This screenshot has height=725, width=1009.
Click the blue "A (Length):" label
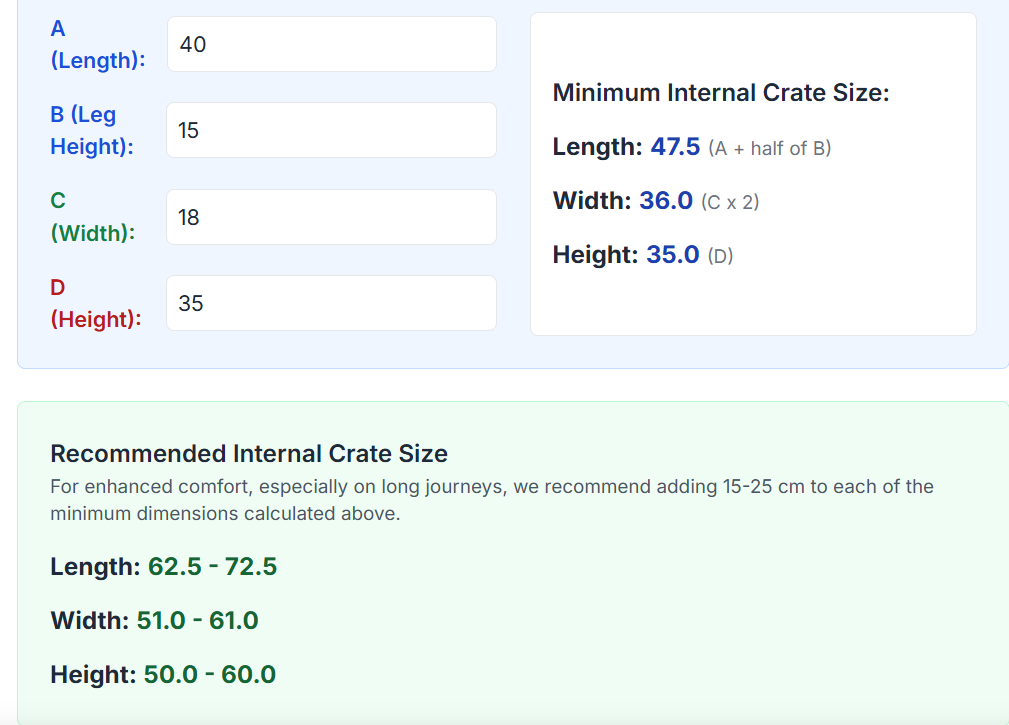tap(97, 45)
